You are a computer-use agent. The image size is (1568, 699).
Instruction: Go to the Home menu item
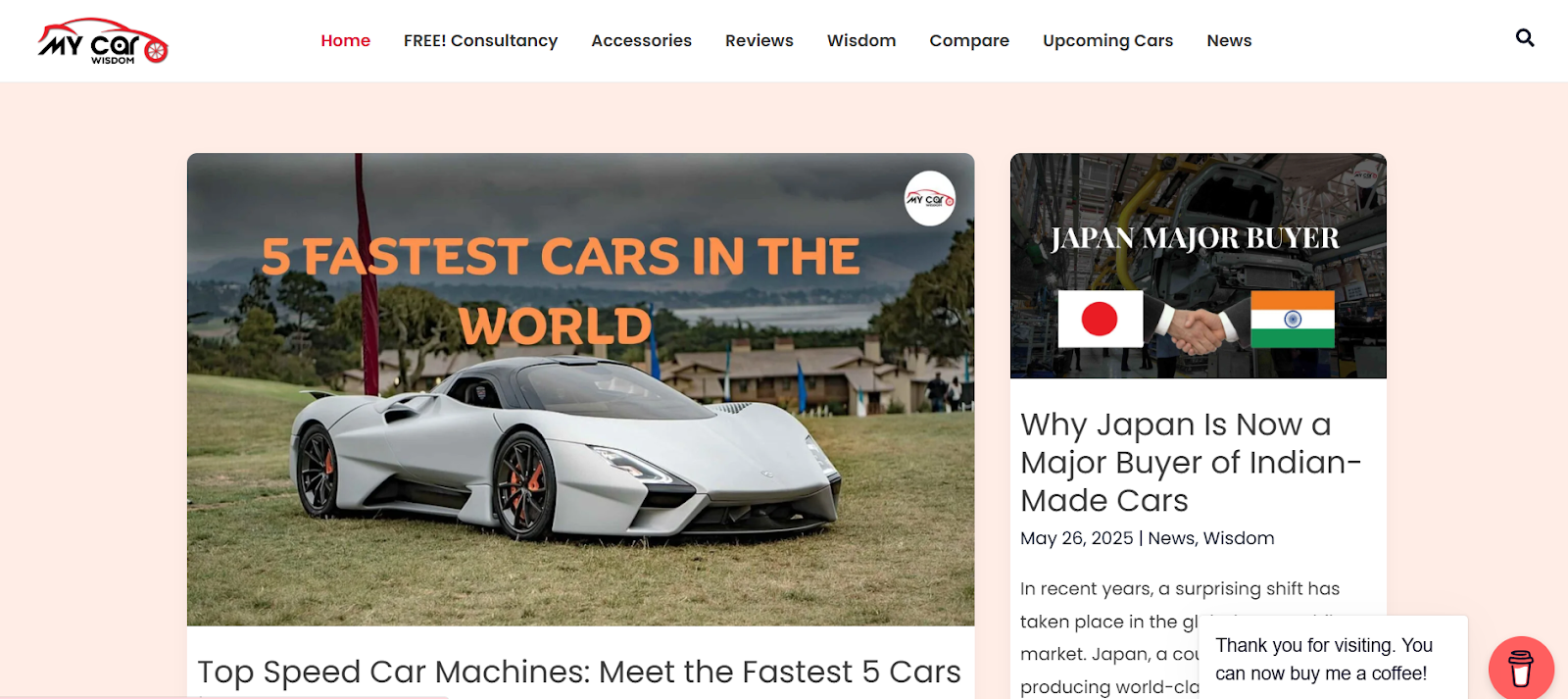[346, 40]
